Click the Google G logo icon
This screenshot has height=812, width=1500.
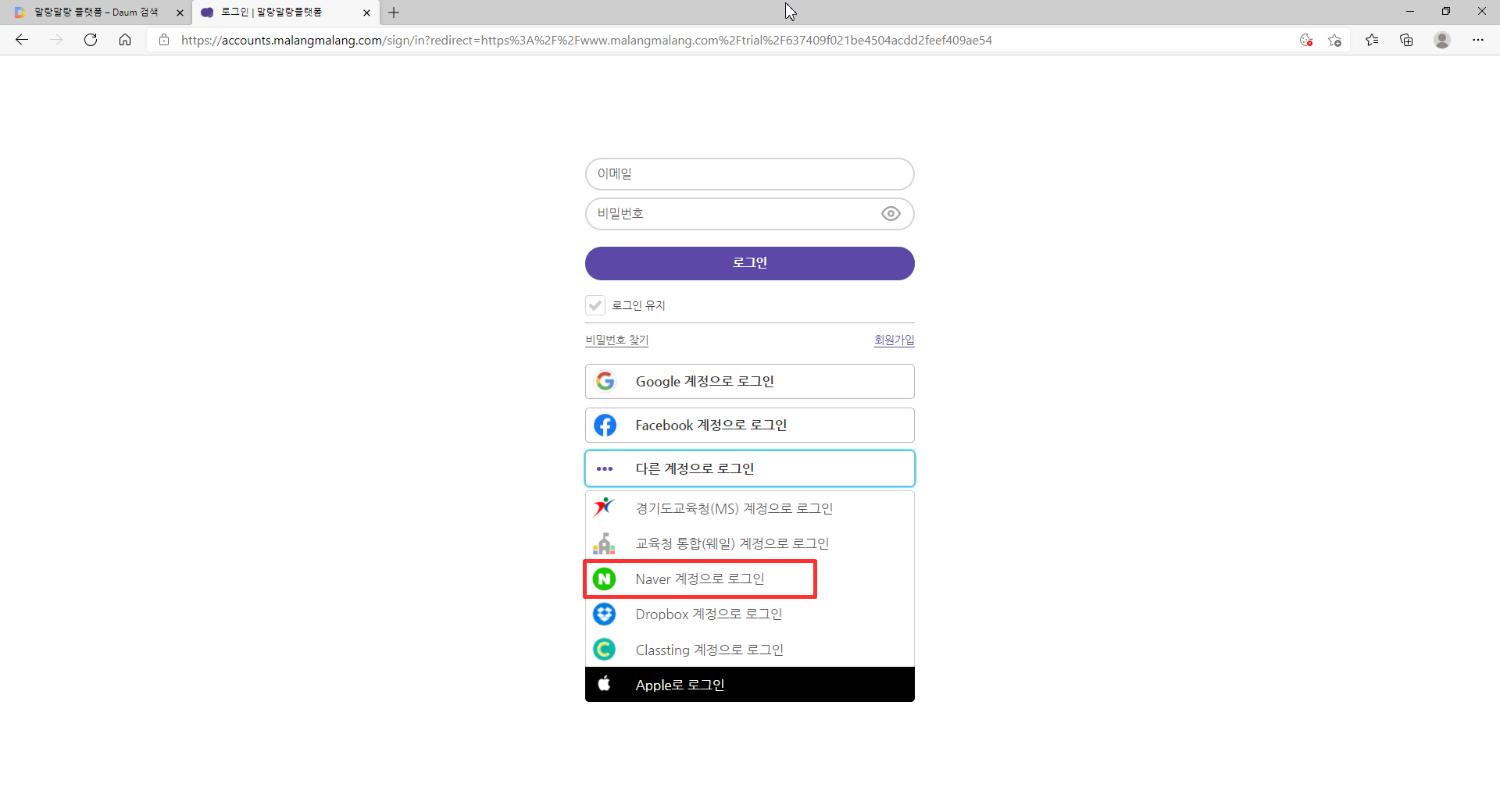[605, 381]
